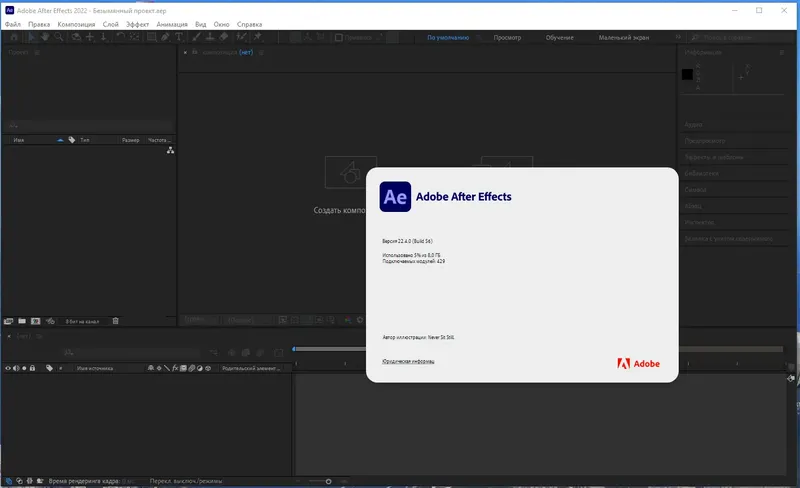
Task: Toggle the video eye column switch in timeline
Action: [8, 368]
